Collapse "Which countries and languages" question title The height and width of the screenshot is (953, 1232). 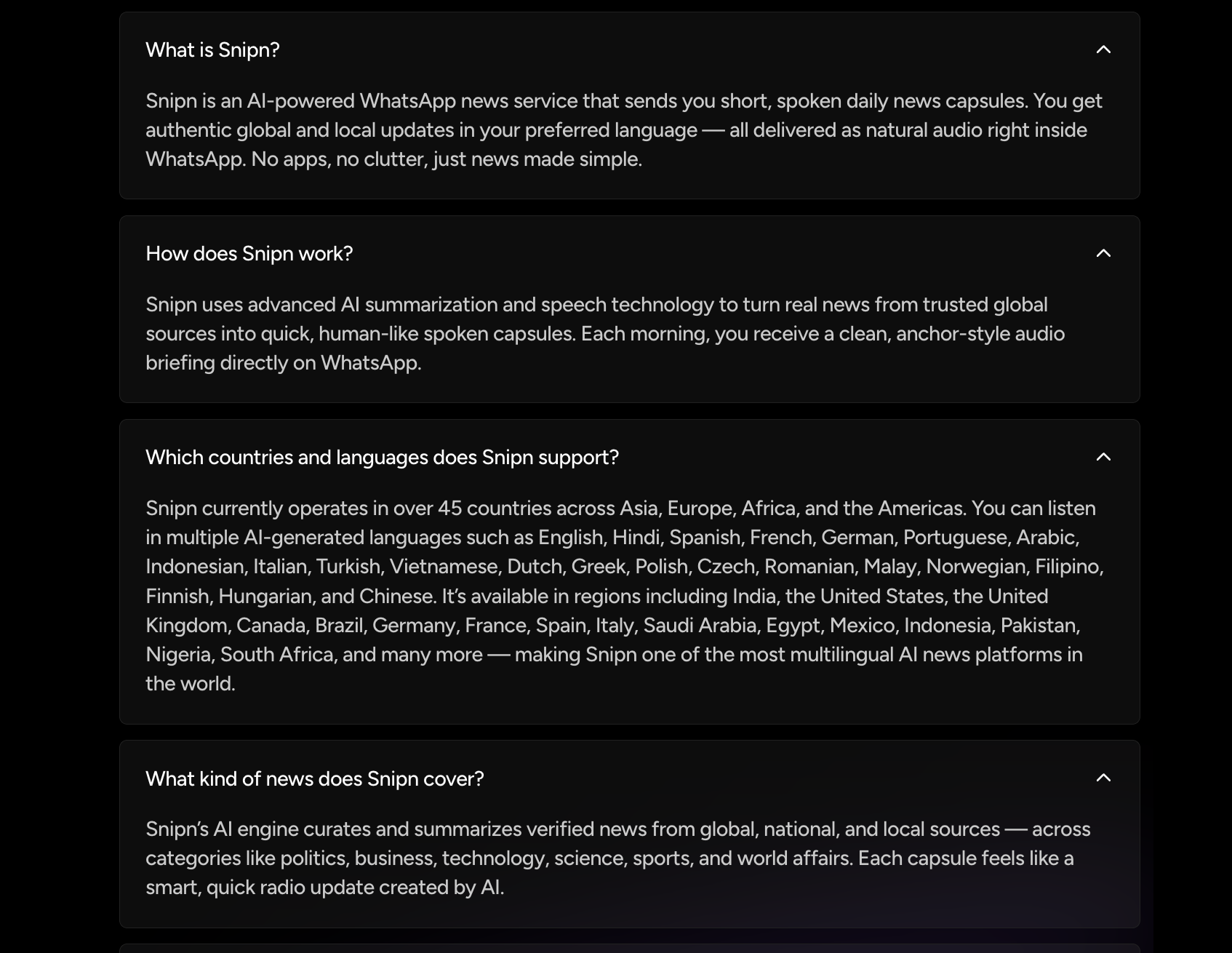[382, 457]
